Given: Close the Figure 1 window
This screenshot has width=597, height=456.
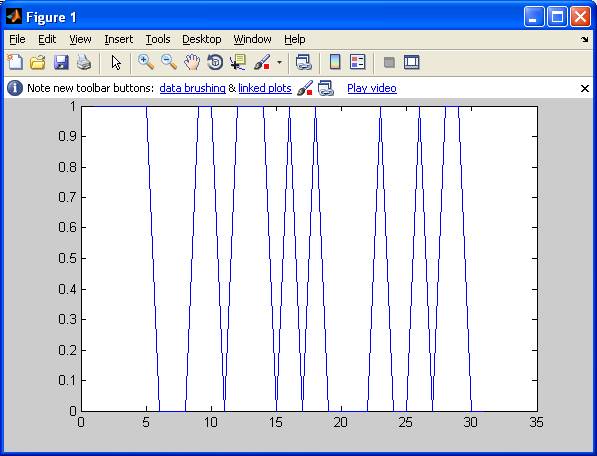Looking at the screenshot, I should [x=580, y=17].
